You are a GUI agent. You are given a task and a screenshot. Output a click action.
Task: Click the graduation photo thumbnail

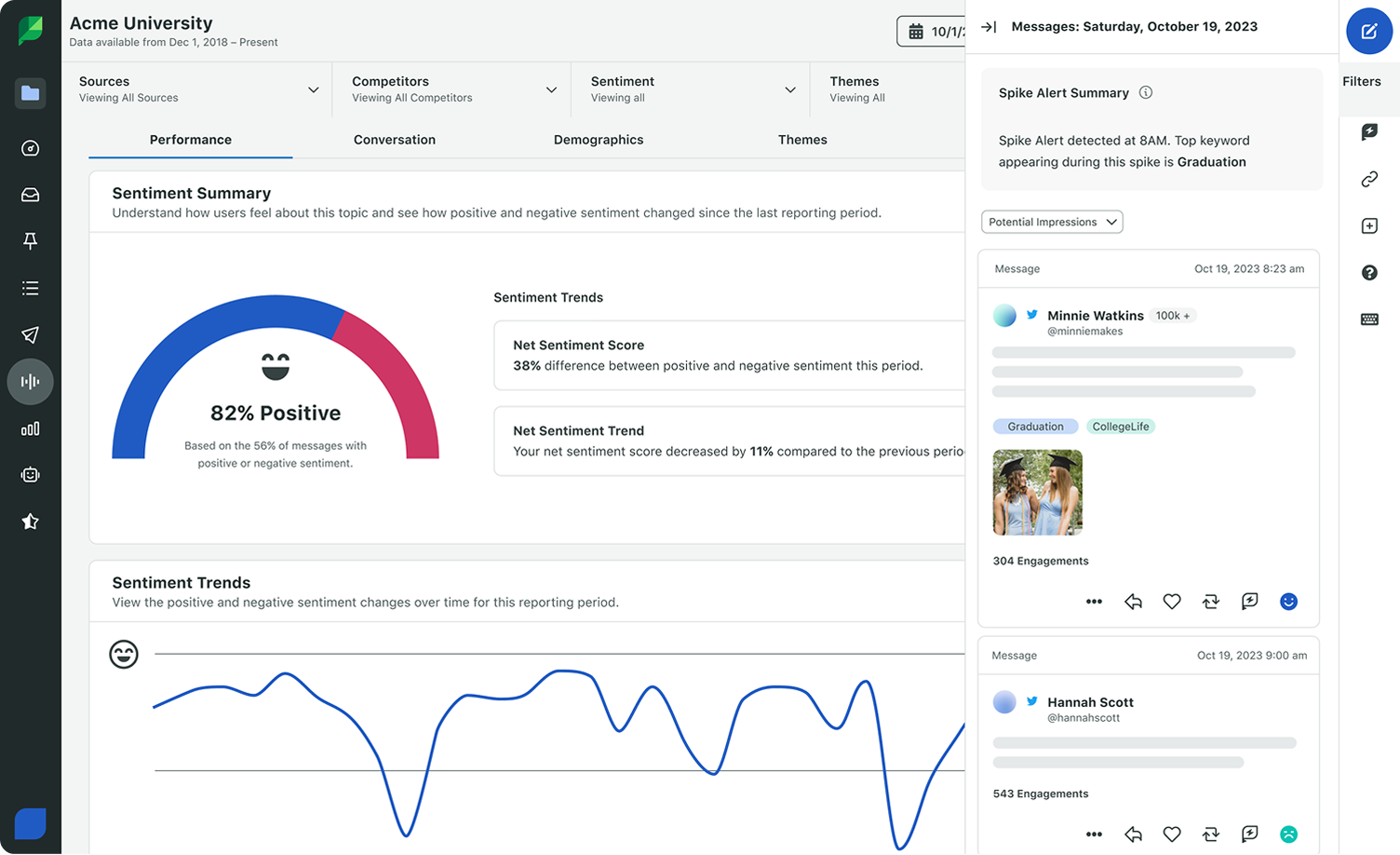pos(1037,492)
